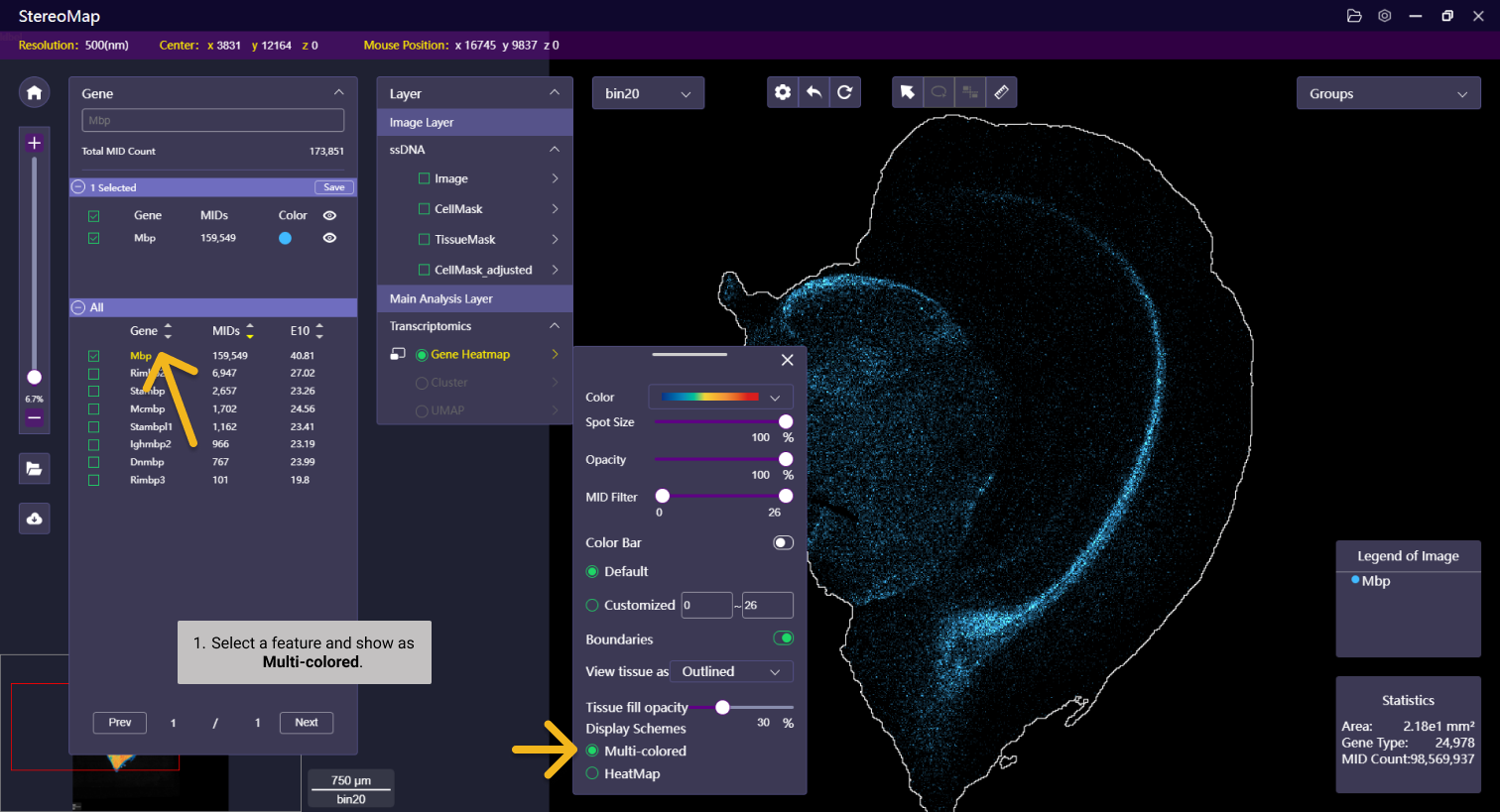Close the Gene Heatmap settings popup
1500x812 pixels.
pos(787,360)
